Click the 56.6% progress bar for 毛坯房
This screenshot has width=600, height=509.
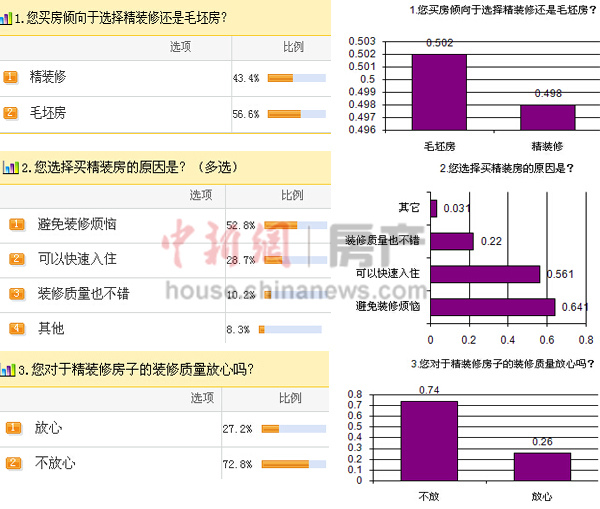click(297, 114)
